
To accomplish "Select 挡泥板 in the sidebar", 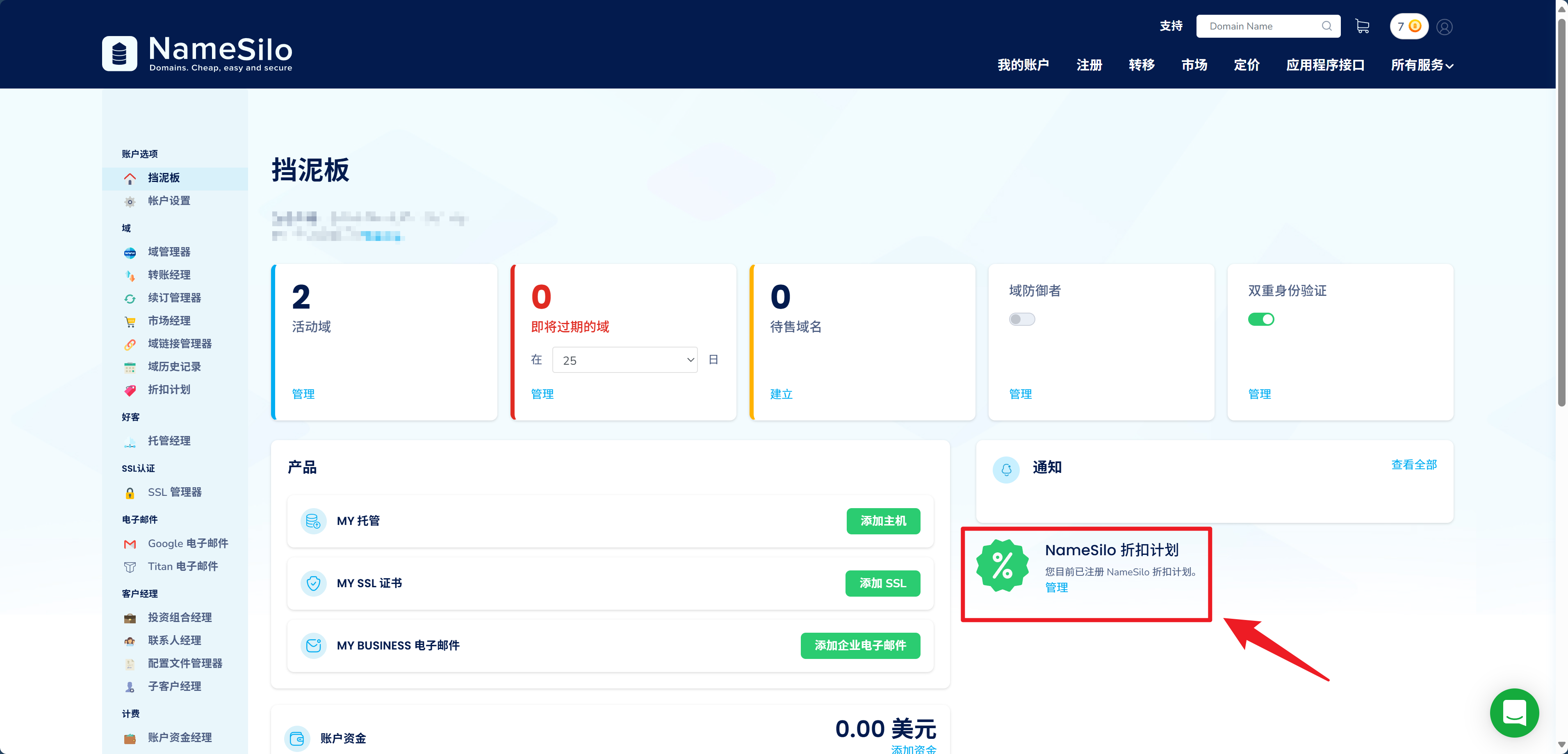I will [x=175, y=178].
